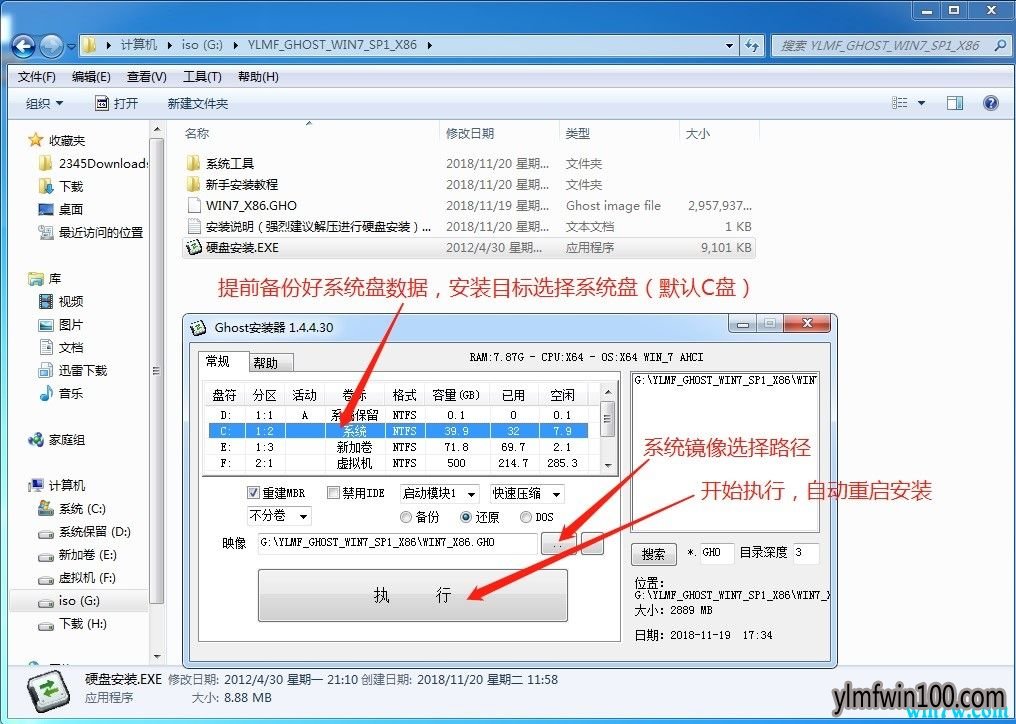Click the 目录深度 input field
Image resolution: width=1016 pixels, height=724 pixels.
coord(806,553)
